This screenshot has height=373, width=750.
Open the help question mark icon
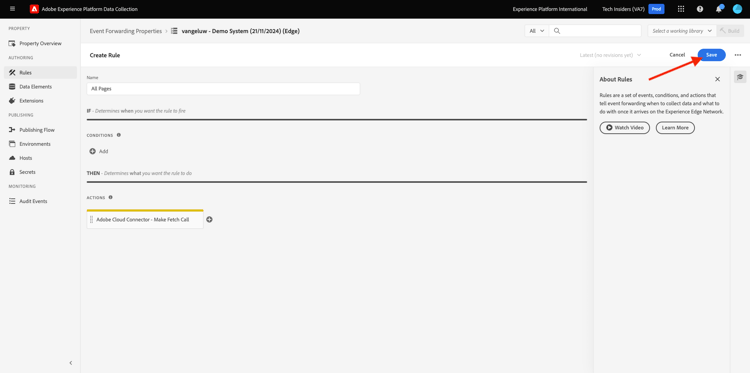[700, 9]
